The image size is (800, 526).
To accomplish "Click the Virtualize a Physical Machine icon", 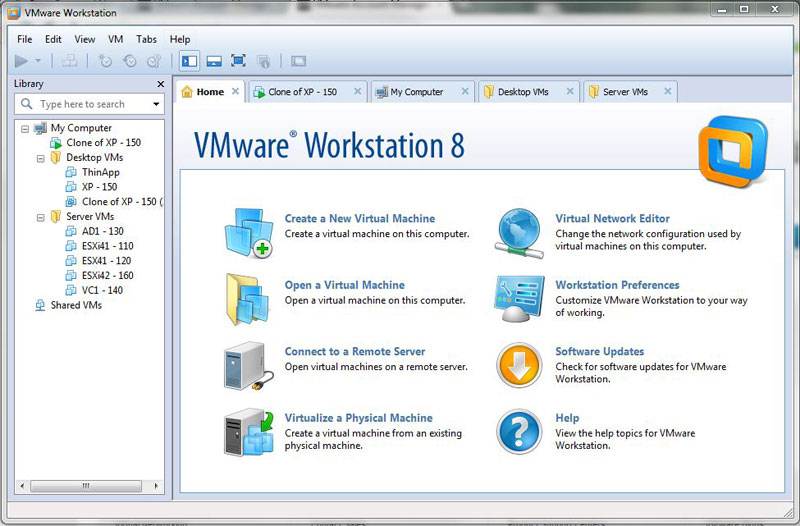I will point(249,432).
